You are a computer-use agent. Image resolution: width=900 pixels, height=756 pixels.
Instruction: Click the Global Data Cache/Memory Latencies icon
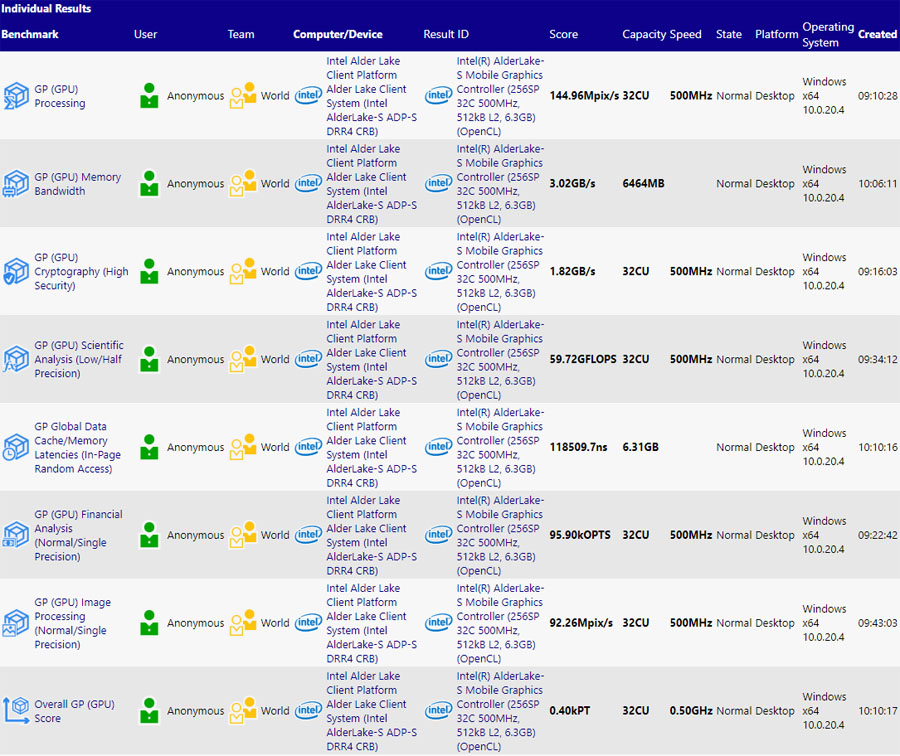[15, 447]
